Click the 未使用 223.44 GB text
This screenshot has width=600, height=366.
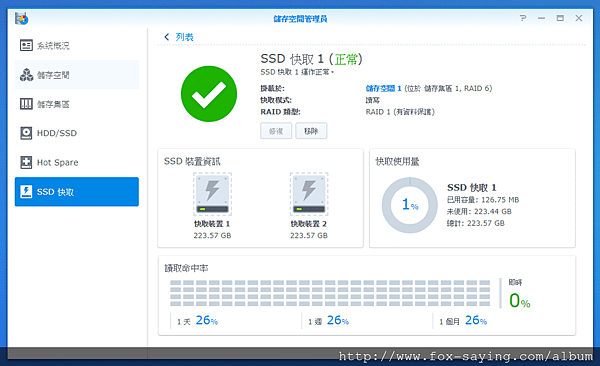(x=479, y=211)
